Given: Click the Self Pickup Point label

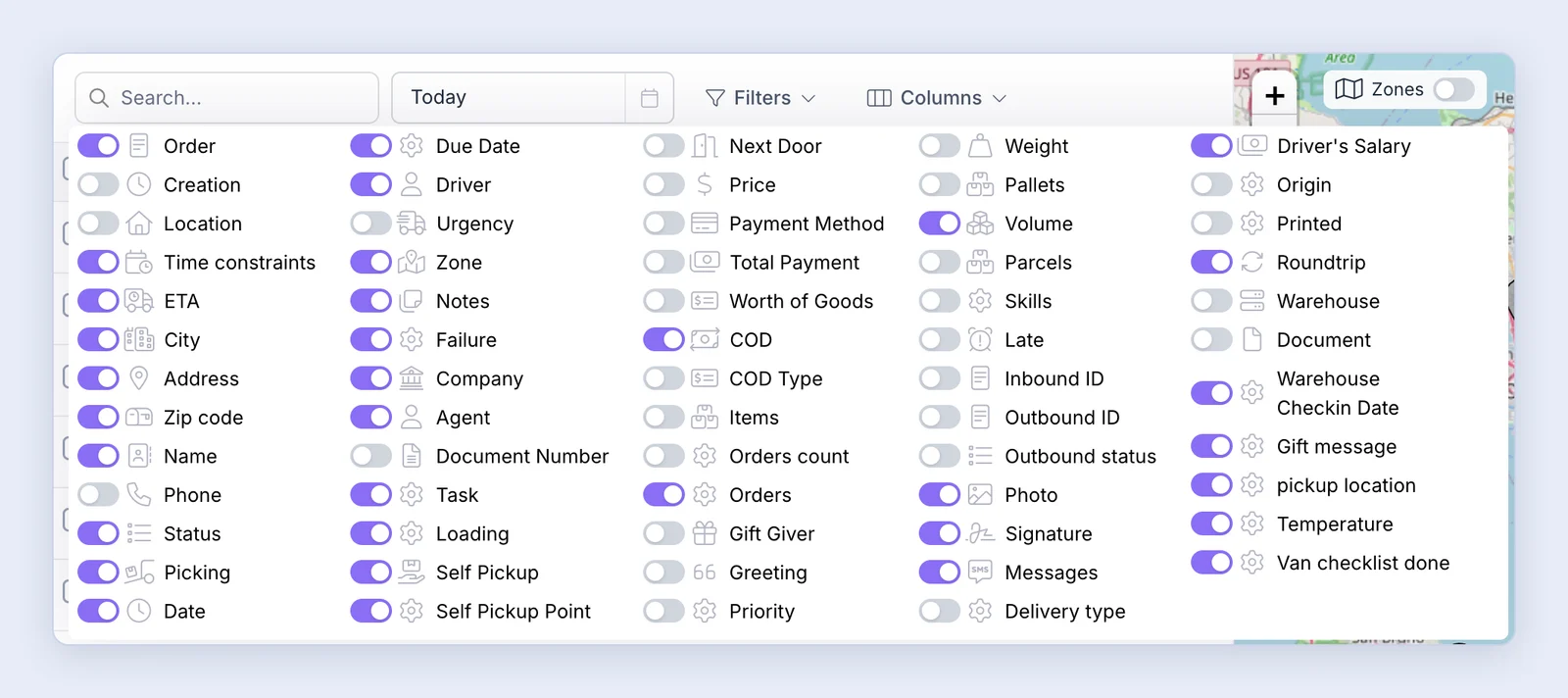Looking at the screenshot, I should click(x=514, y=611).
